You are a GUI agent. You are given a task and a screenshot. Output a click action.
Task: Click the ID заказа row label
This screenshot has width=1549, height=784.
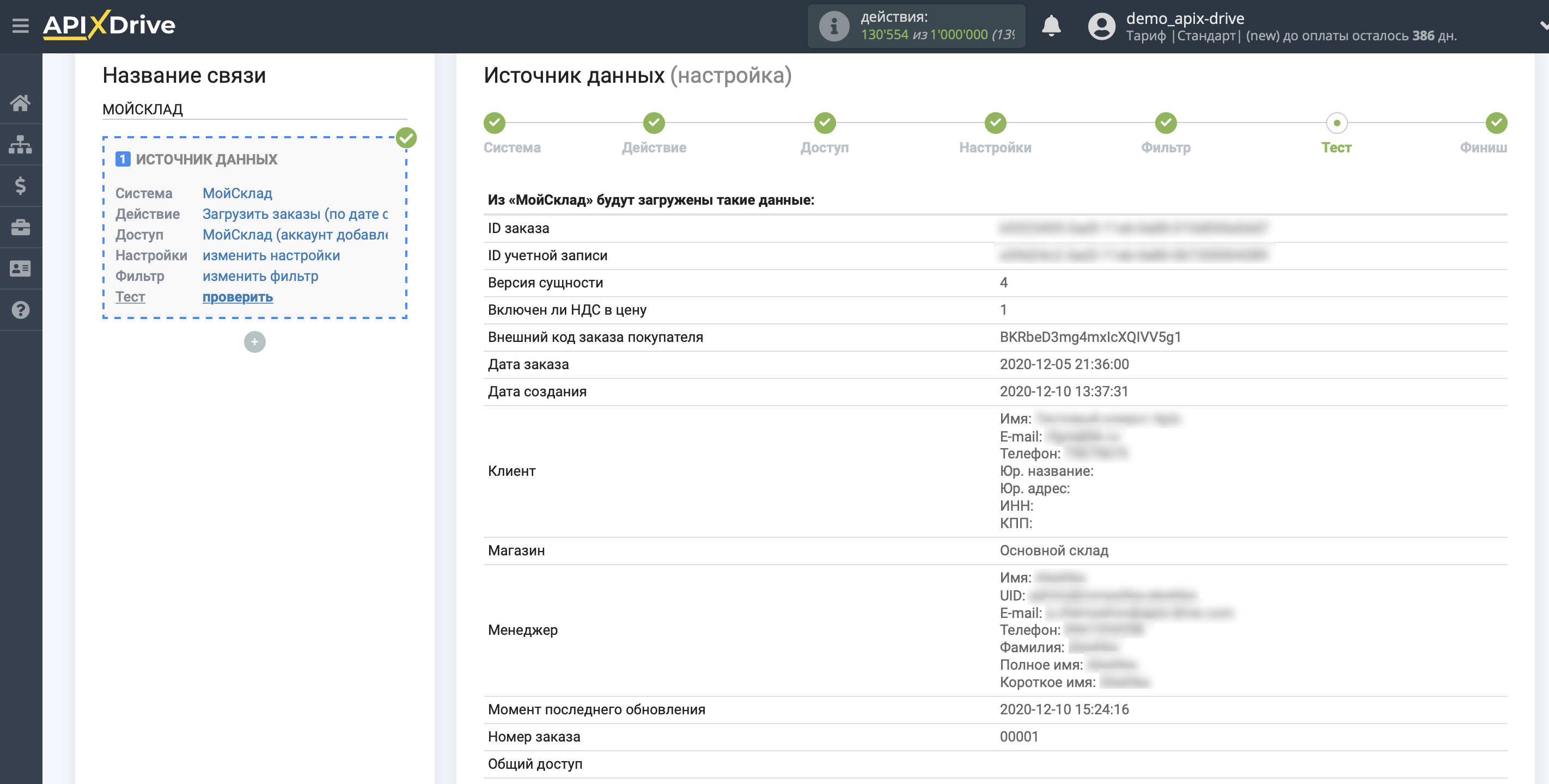pos(519,229)
